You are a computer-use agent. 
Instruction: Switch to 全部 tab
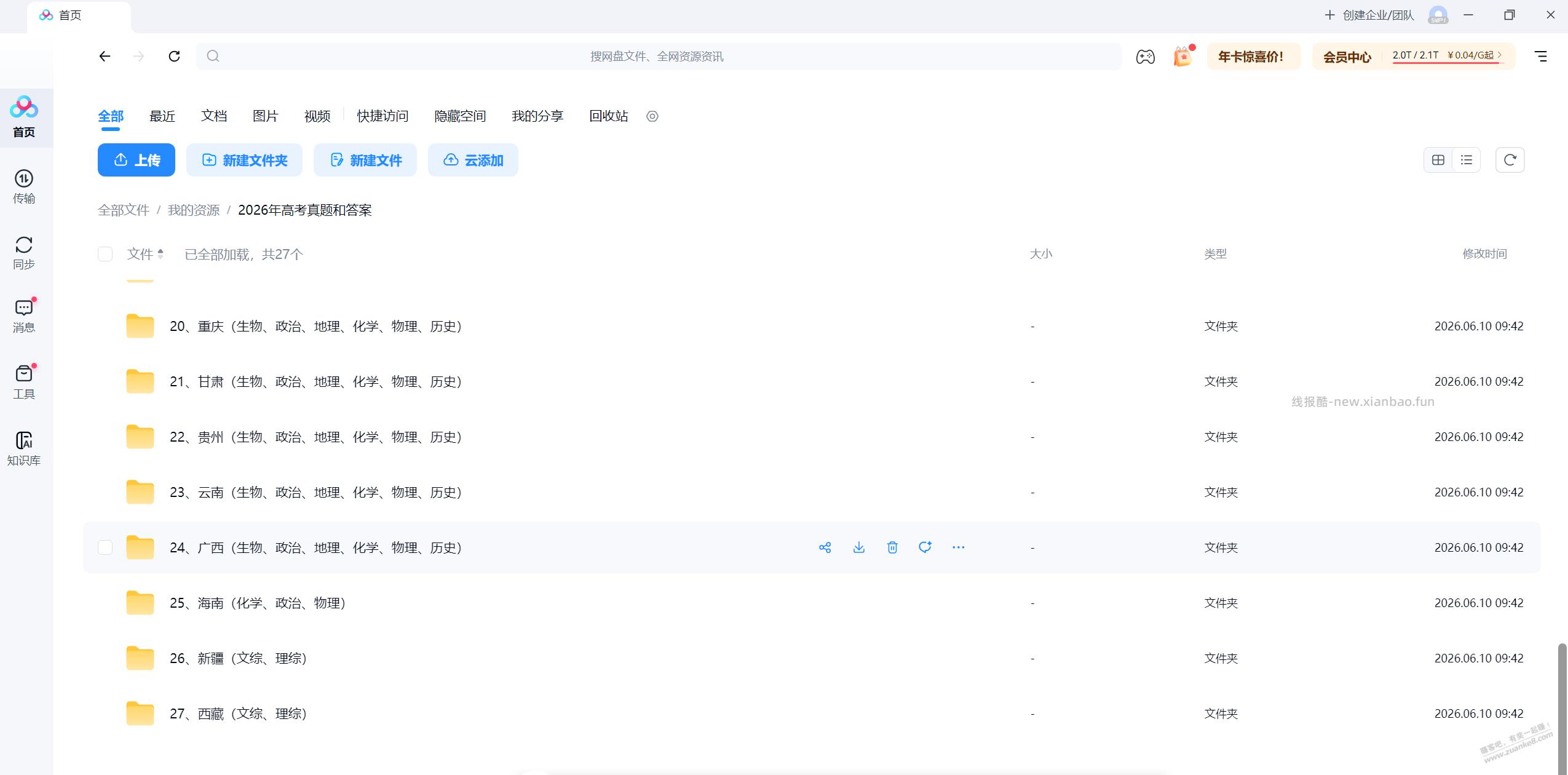click(111, 116)
